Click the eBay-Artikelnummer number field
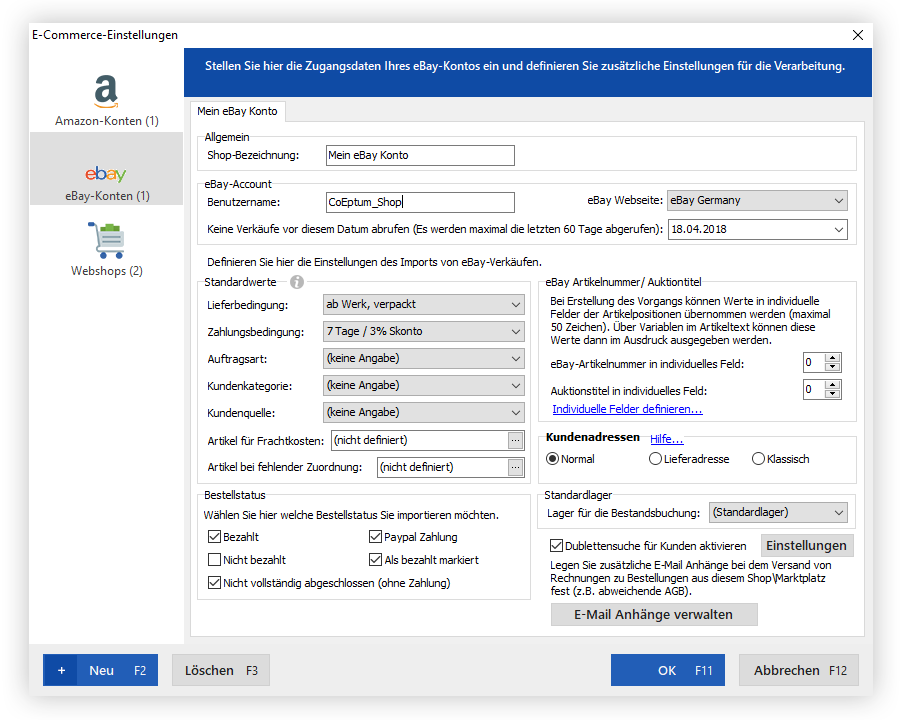Image resolution: width=903 pixels, height=720 pixels. (814, 363)
